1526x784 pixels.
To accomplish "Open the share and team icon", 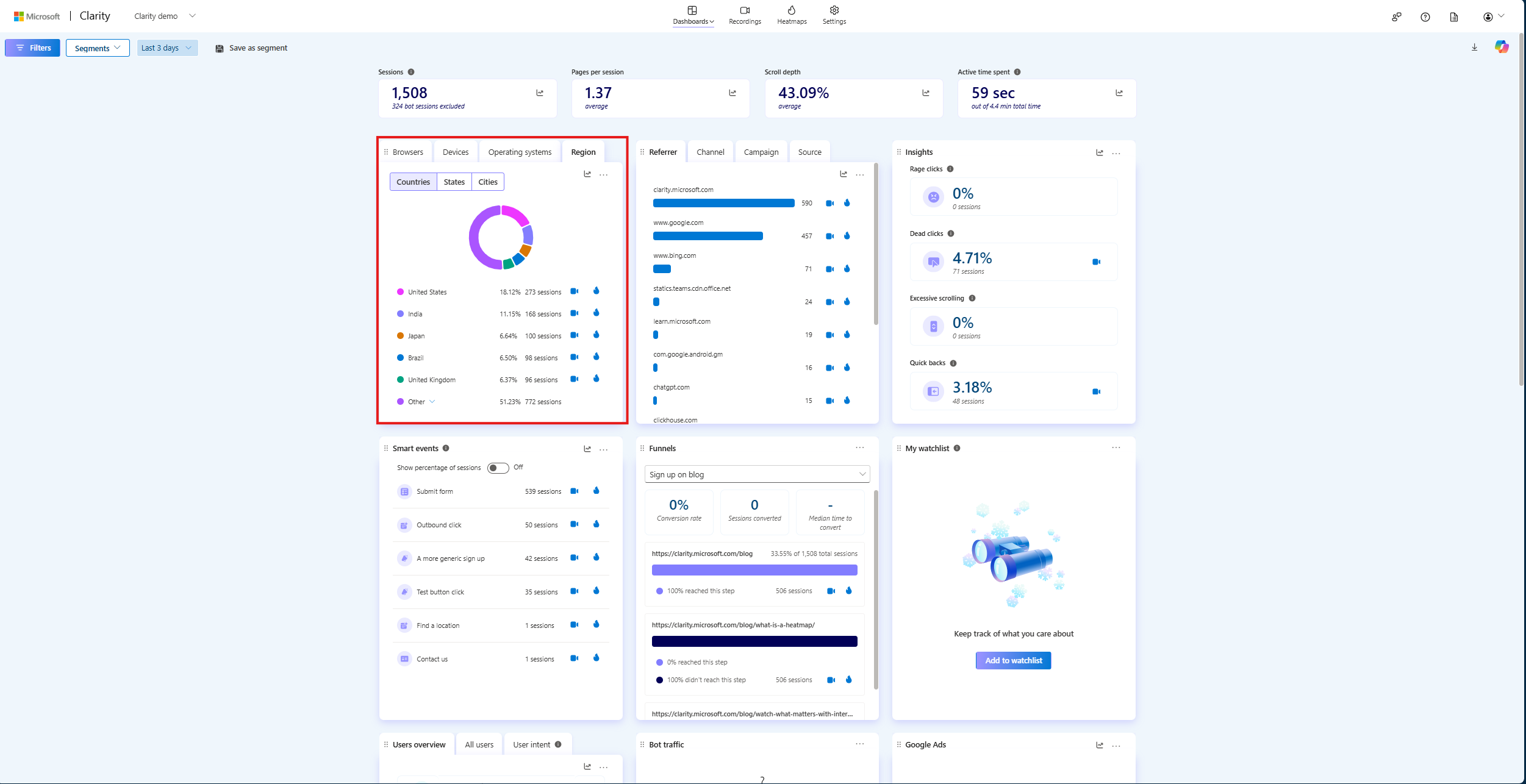I will point(1397,17).
